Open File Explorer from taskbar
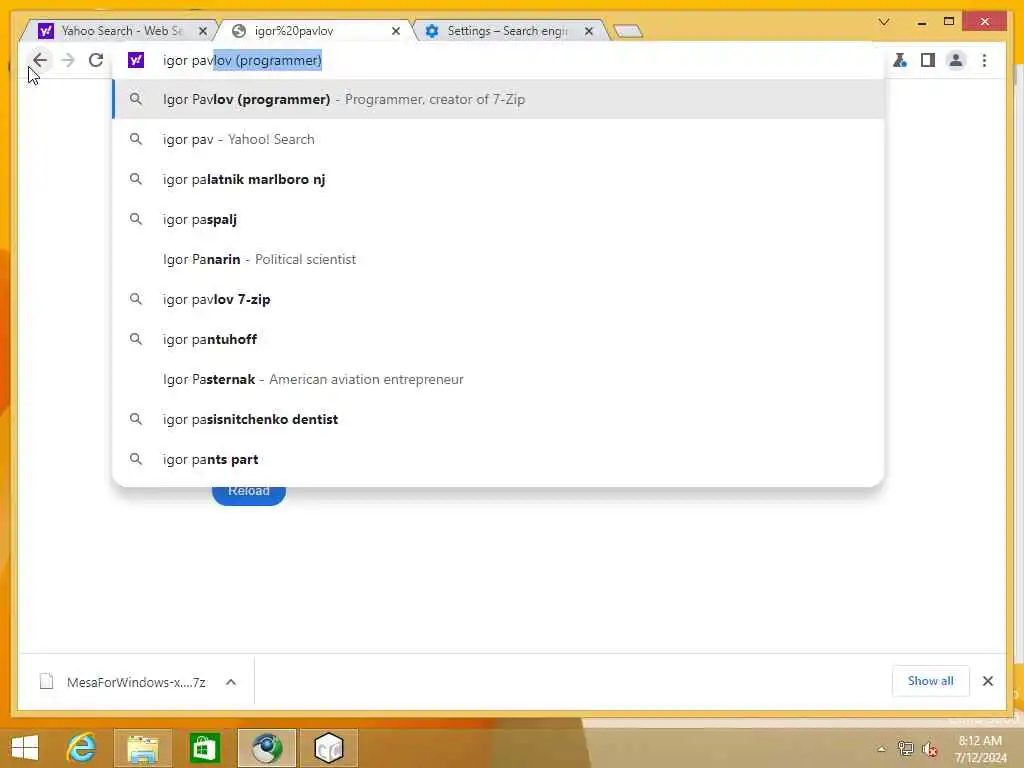Image resolution: width=1024 pixels, height=768 pixels. [x=143, y=748]
